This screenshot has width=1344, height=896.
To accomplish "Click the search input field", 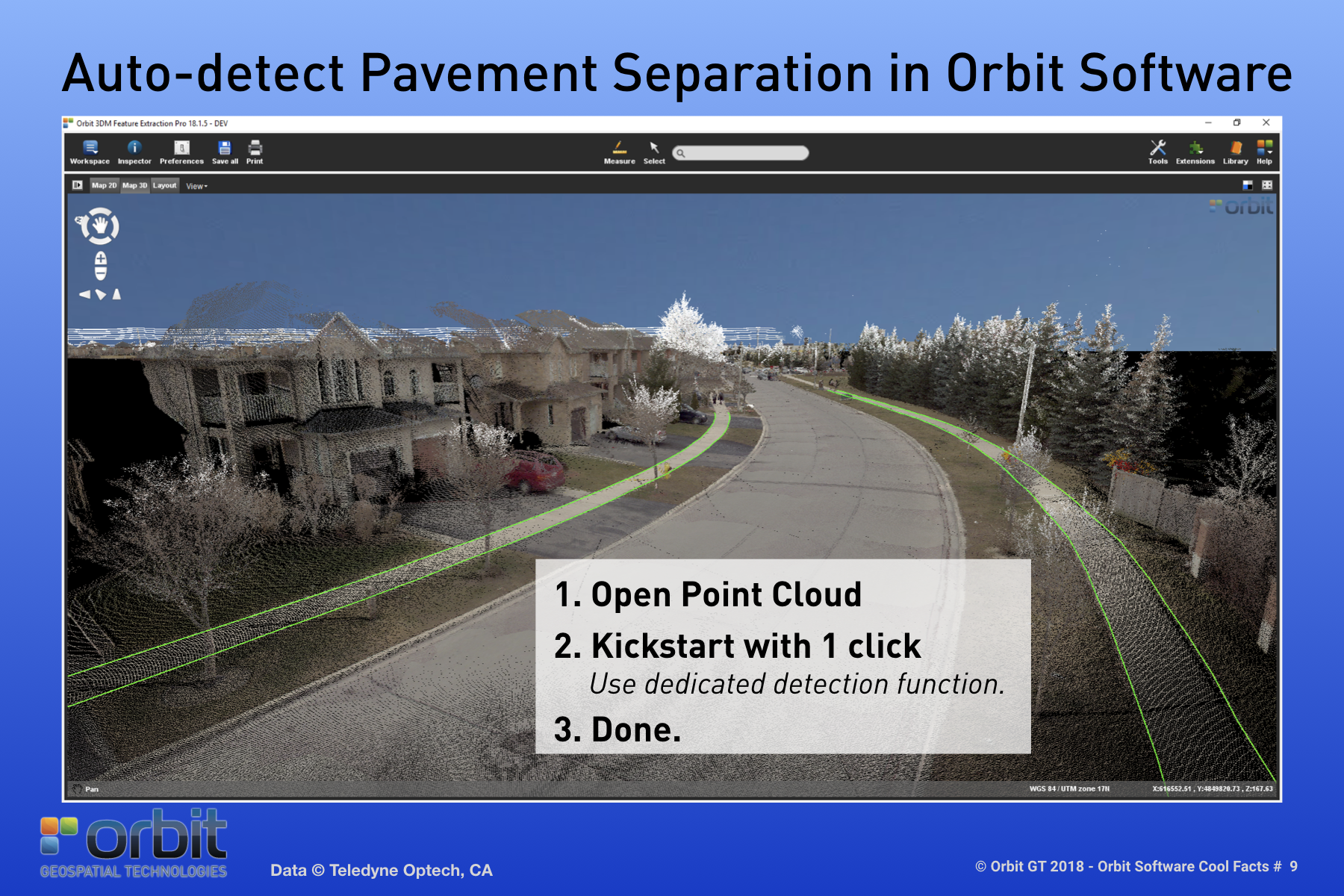I will [x=743, y=153].
